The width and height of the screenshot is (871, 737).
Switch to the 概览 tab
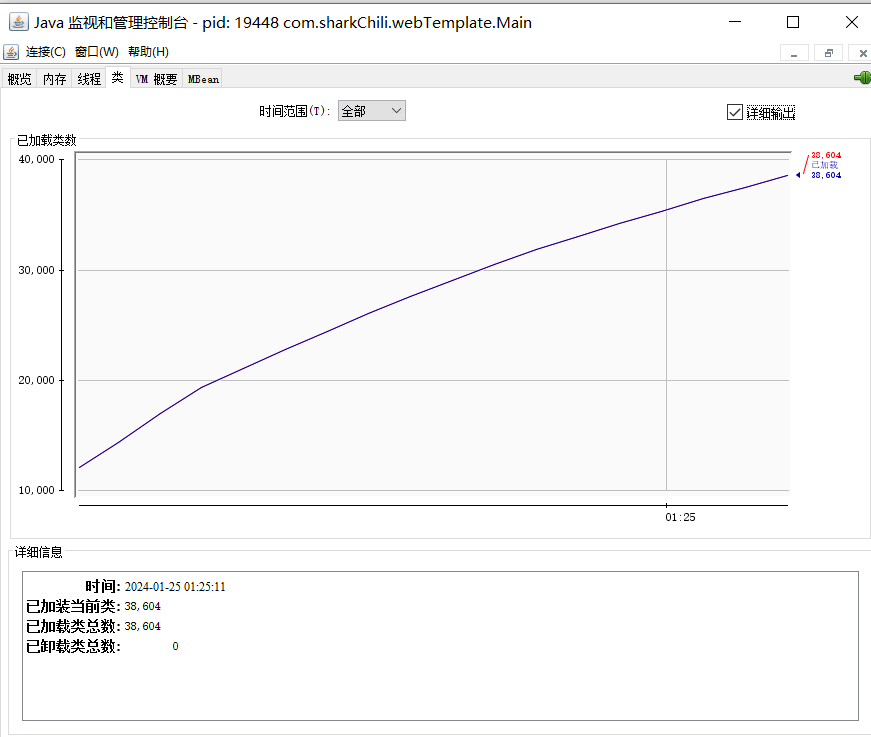pos(19,79)
